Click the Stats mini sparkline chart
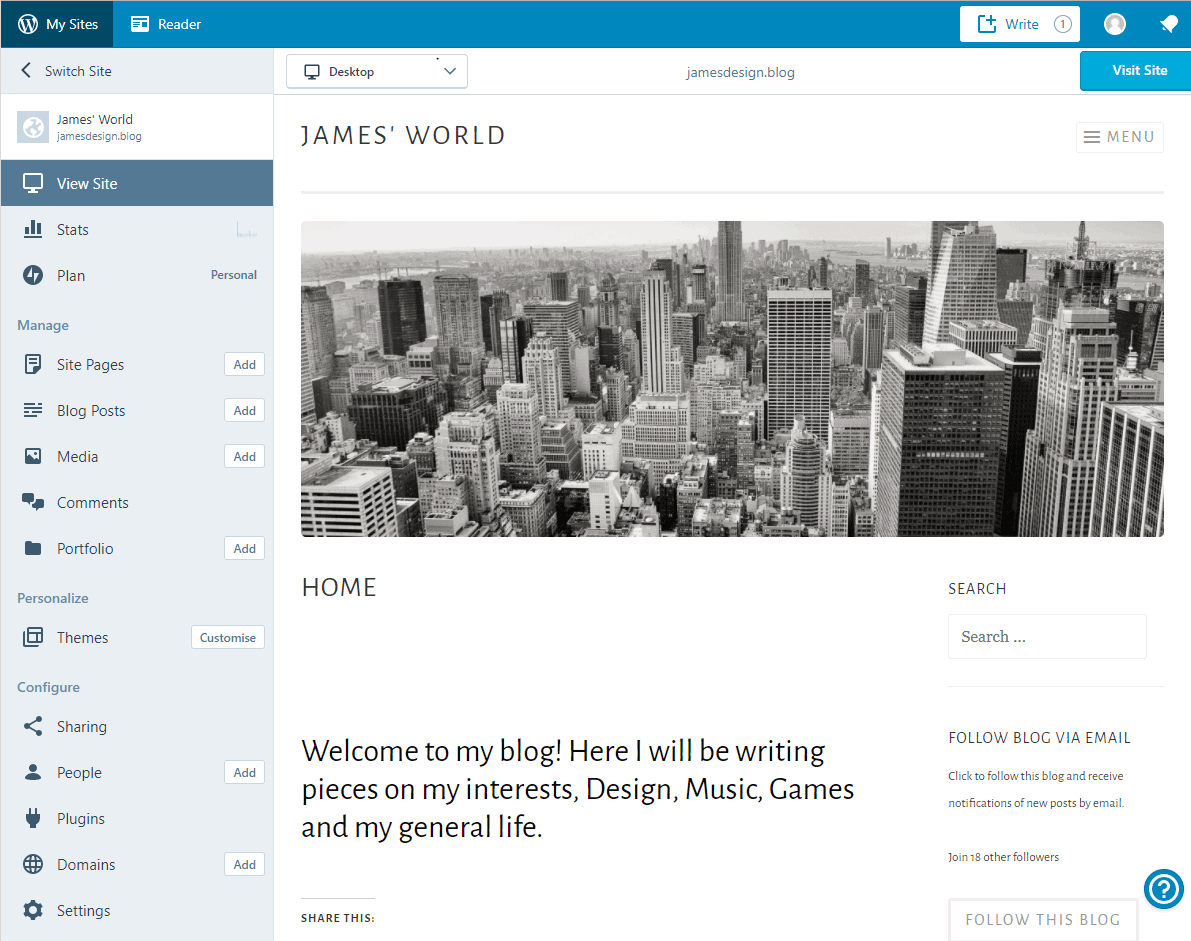This screenshot has height=941, width=1191. tap(247, 229)
